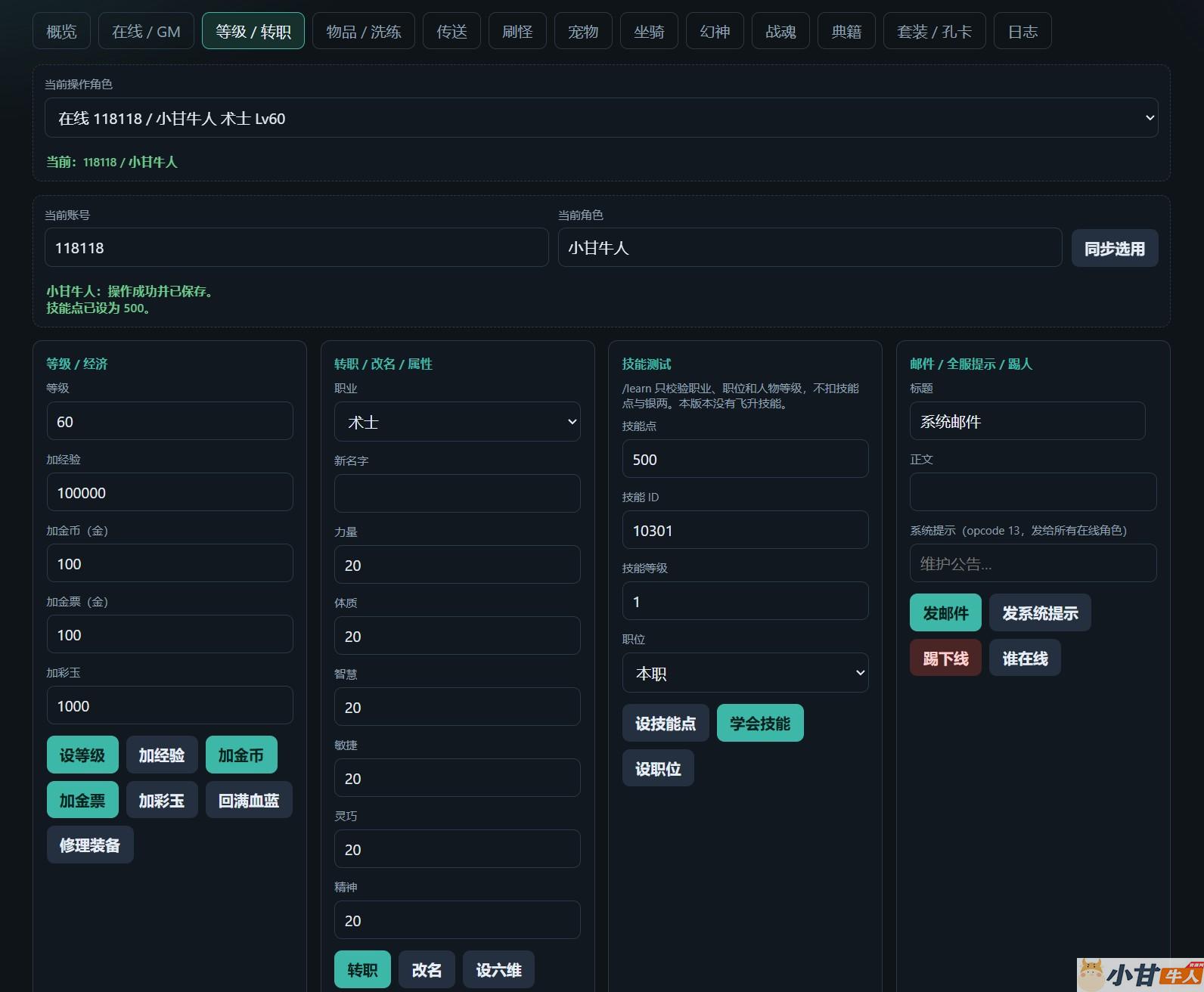Go to the 传送 tab
Image resolution: width=1204 pixels, height=992 pixels.
(x=451, y=31)
